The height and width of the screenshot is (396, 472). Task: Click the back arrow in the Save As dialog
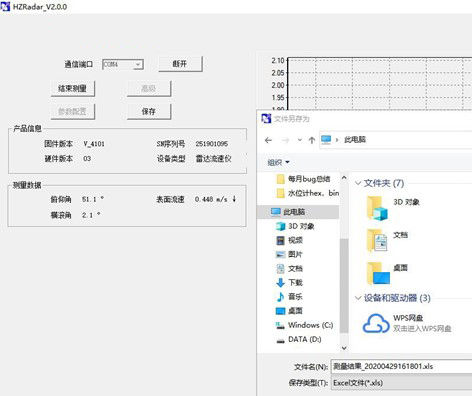268,140
